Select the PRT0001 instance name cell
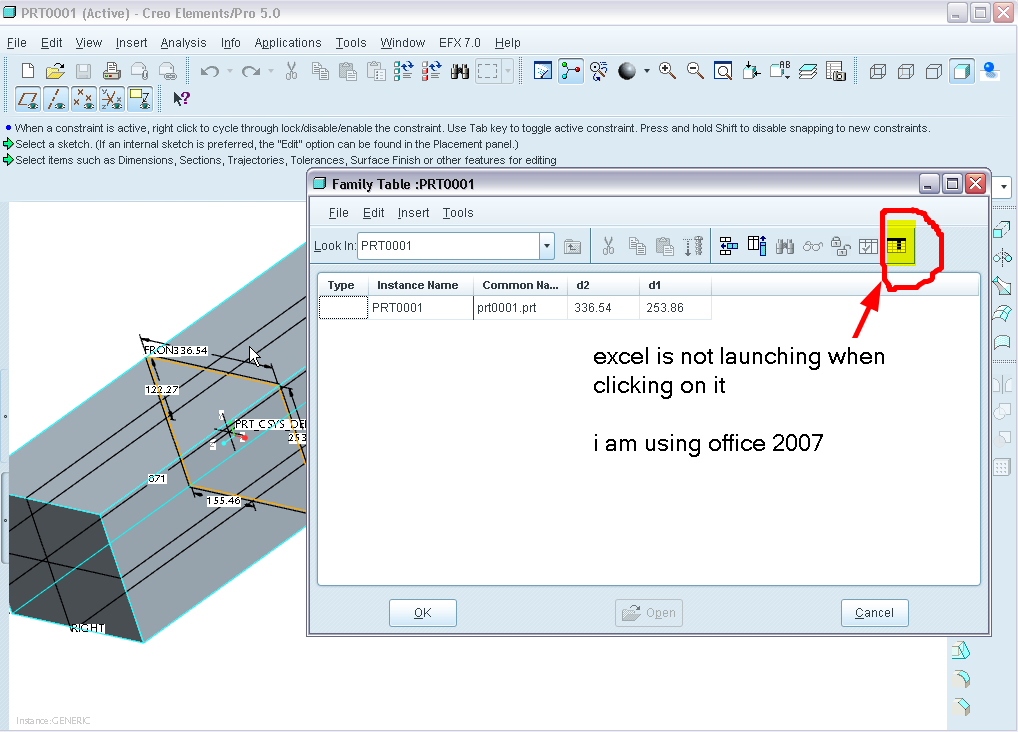Screen dimensions: 1018x732 coord(421,308)
